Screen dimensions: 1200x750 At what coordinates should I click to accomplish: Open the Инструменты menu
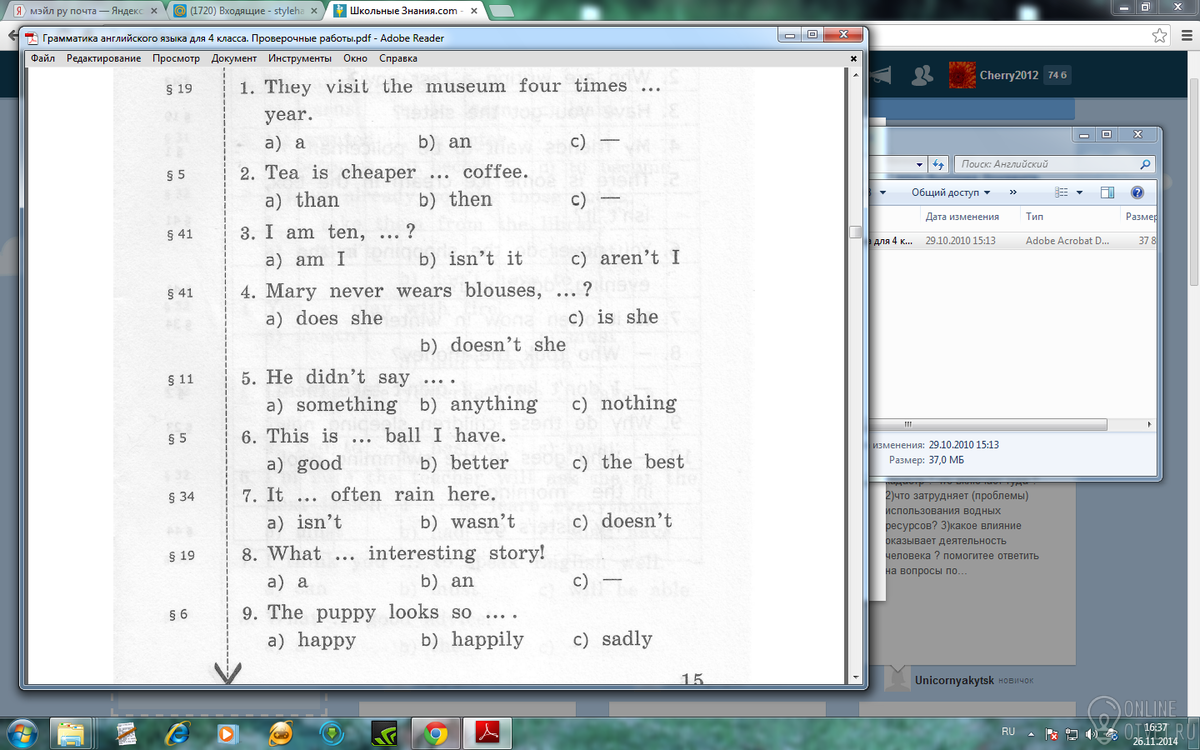[x=299, y=58]
